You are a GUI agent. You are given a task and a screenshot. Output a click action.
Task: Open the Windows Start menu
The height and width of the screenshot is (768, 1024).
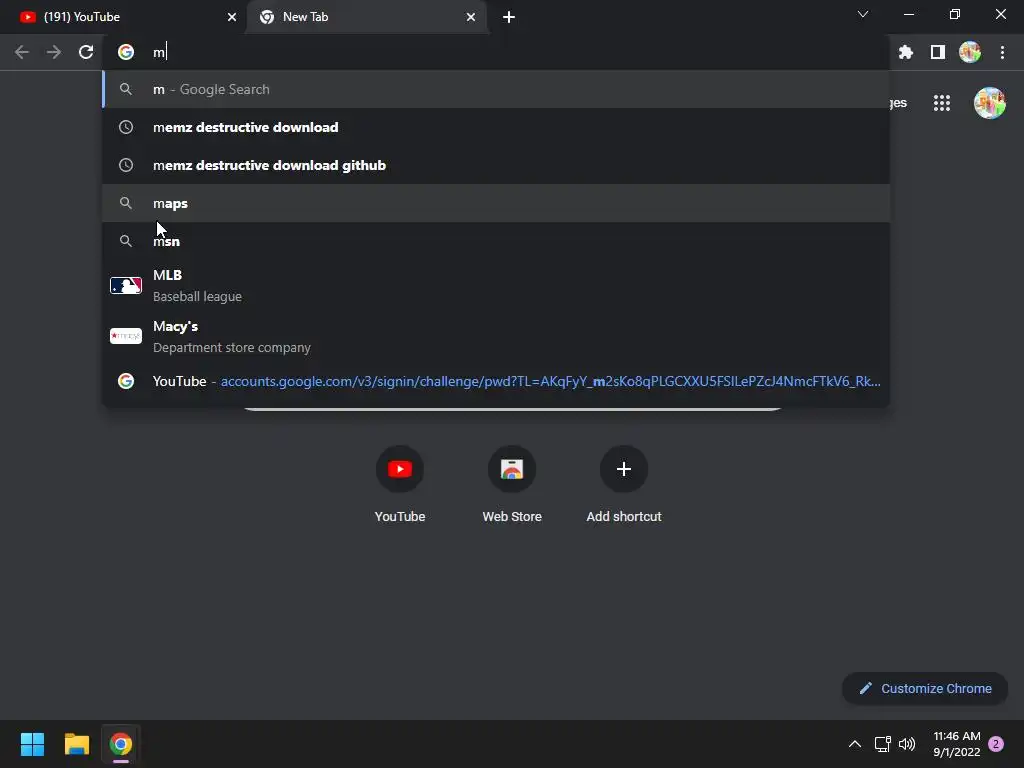[x=32, y=744]
